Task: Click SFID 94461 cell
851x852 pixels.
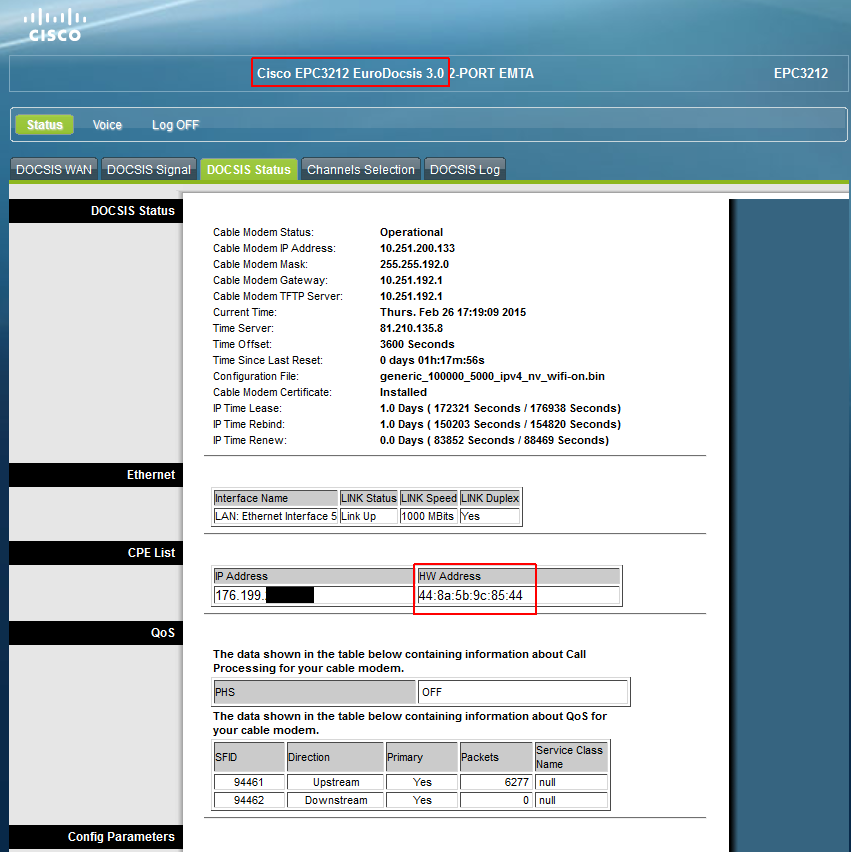Action: pyautogui.click(x=249, y=782)
